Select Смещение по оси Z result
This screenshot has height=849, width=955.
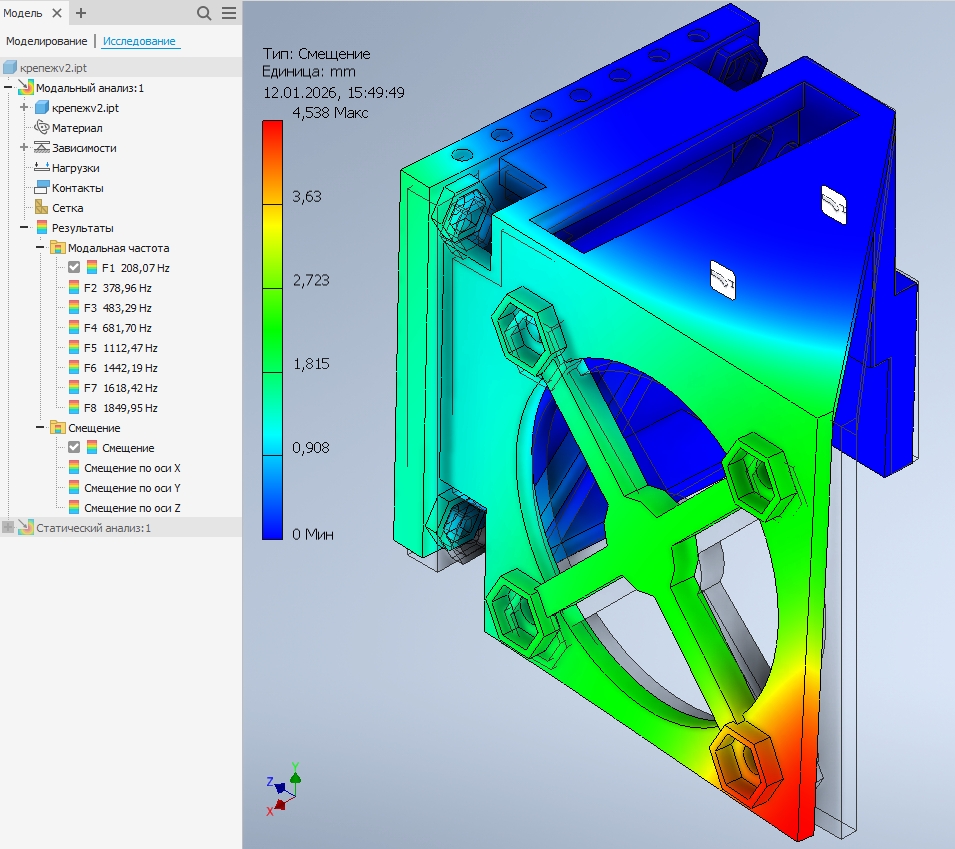(132, 508)
